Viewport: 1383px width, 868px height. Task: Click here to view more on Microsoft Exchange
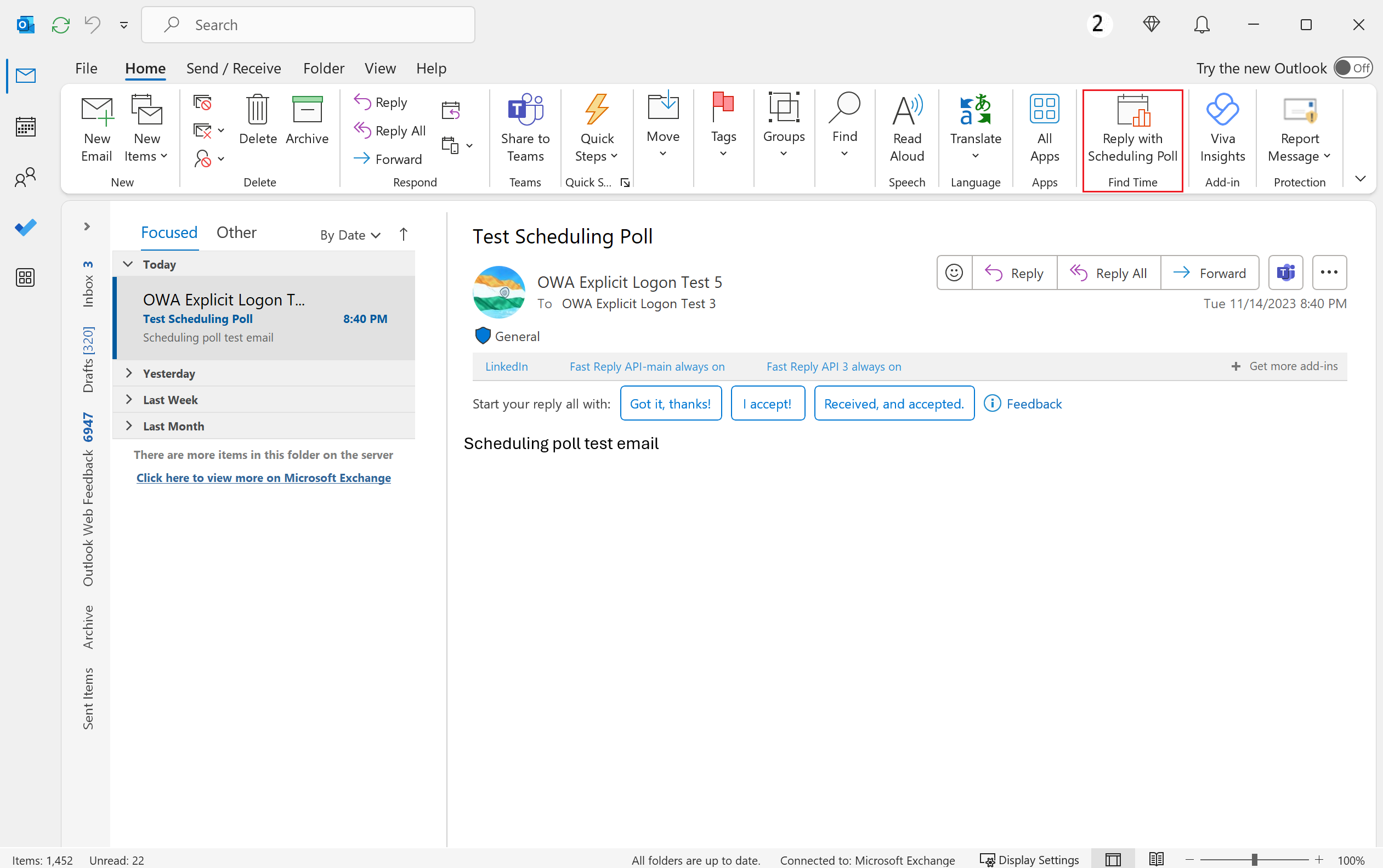pos(264,477)
